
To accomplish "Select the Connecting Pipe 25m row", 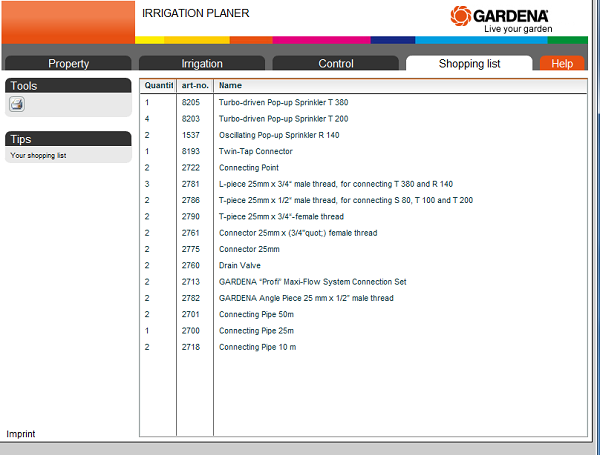I will pyautogui.click(x=363, y=331).
